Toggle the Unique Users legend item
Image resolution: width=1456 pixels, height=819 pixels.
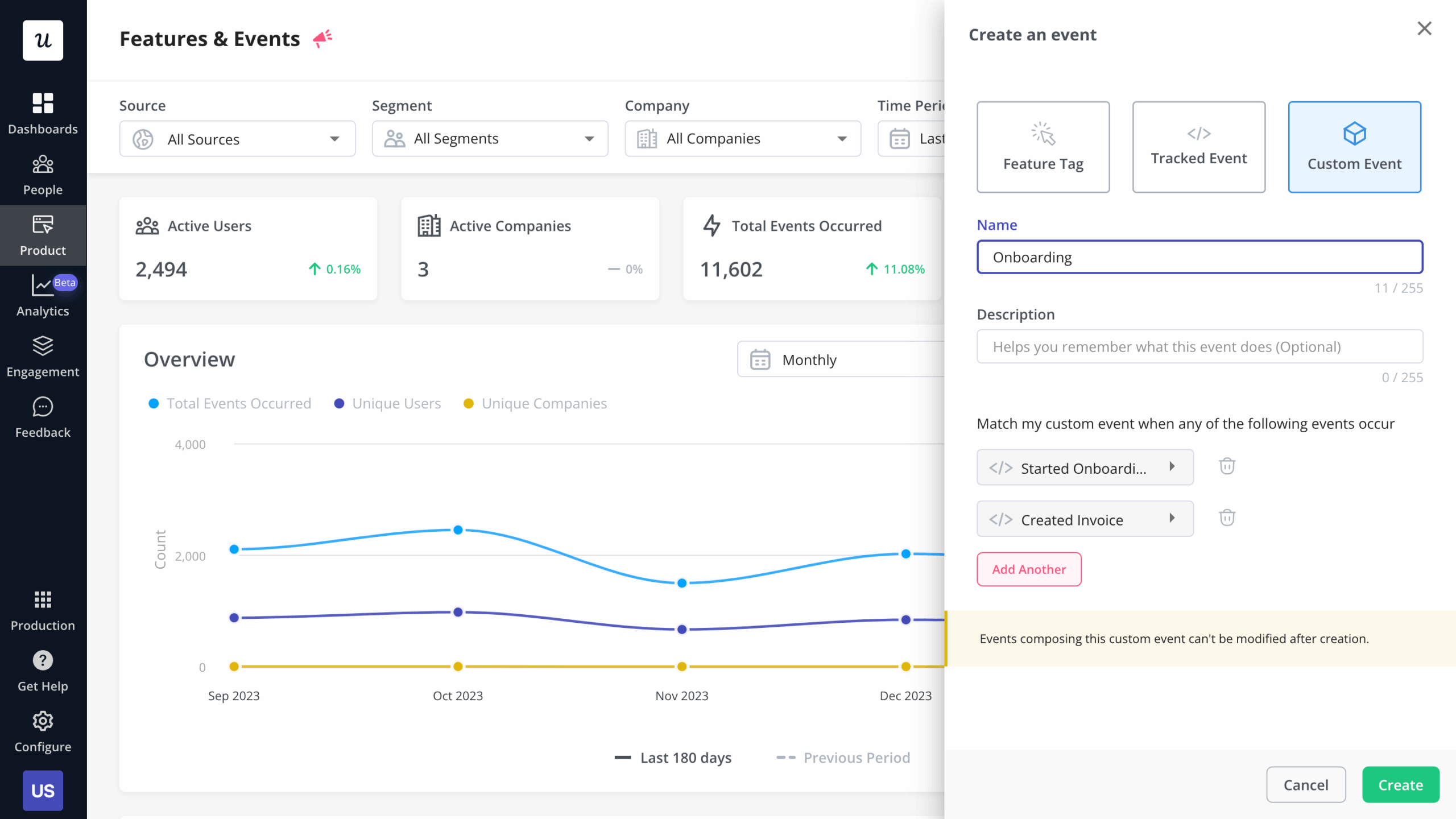[x=388, y=403]
